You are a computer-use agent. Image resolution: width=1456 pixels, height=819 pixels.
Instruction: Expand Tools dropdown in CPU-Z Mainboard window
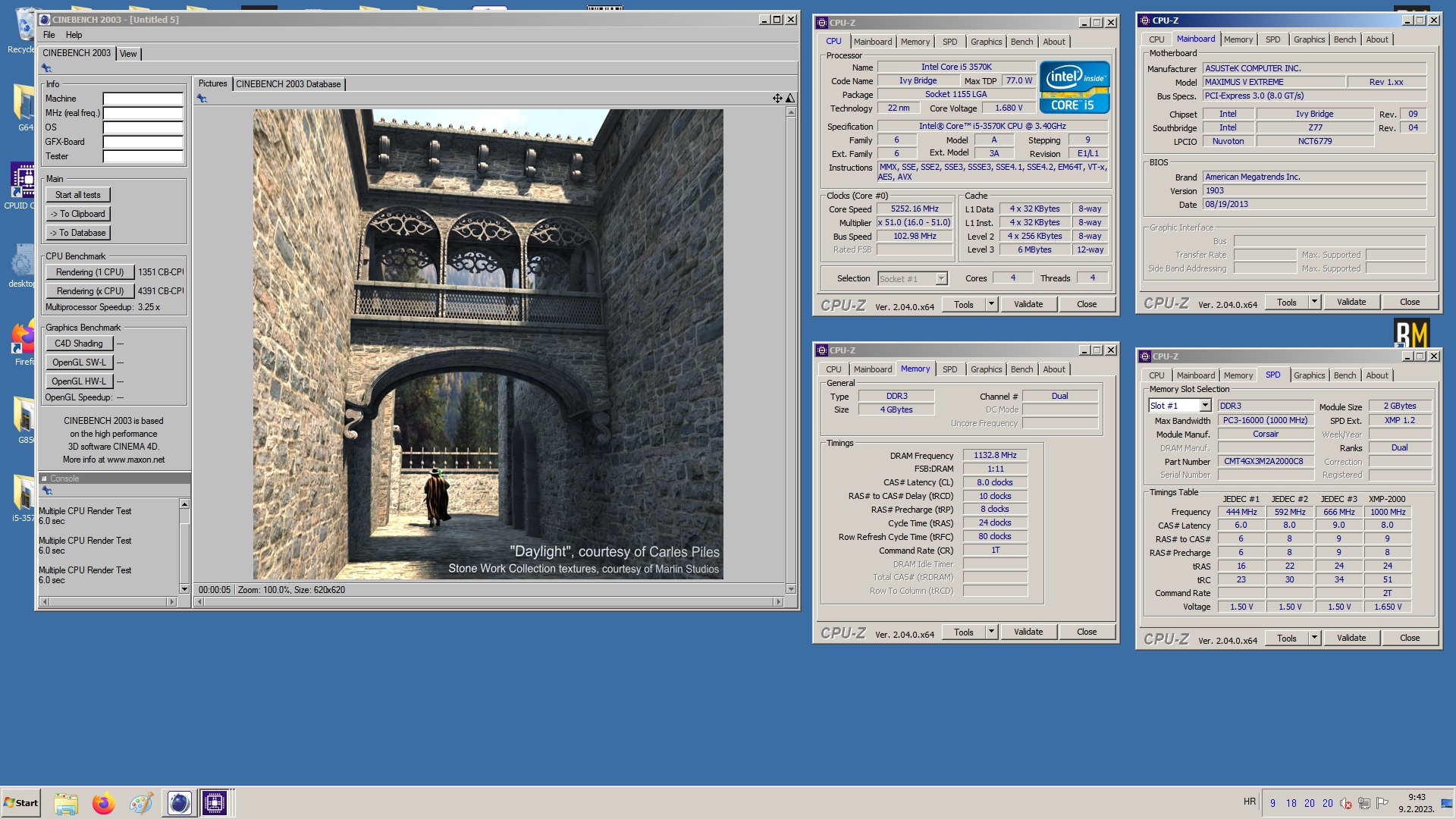tap(1314, 302)
